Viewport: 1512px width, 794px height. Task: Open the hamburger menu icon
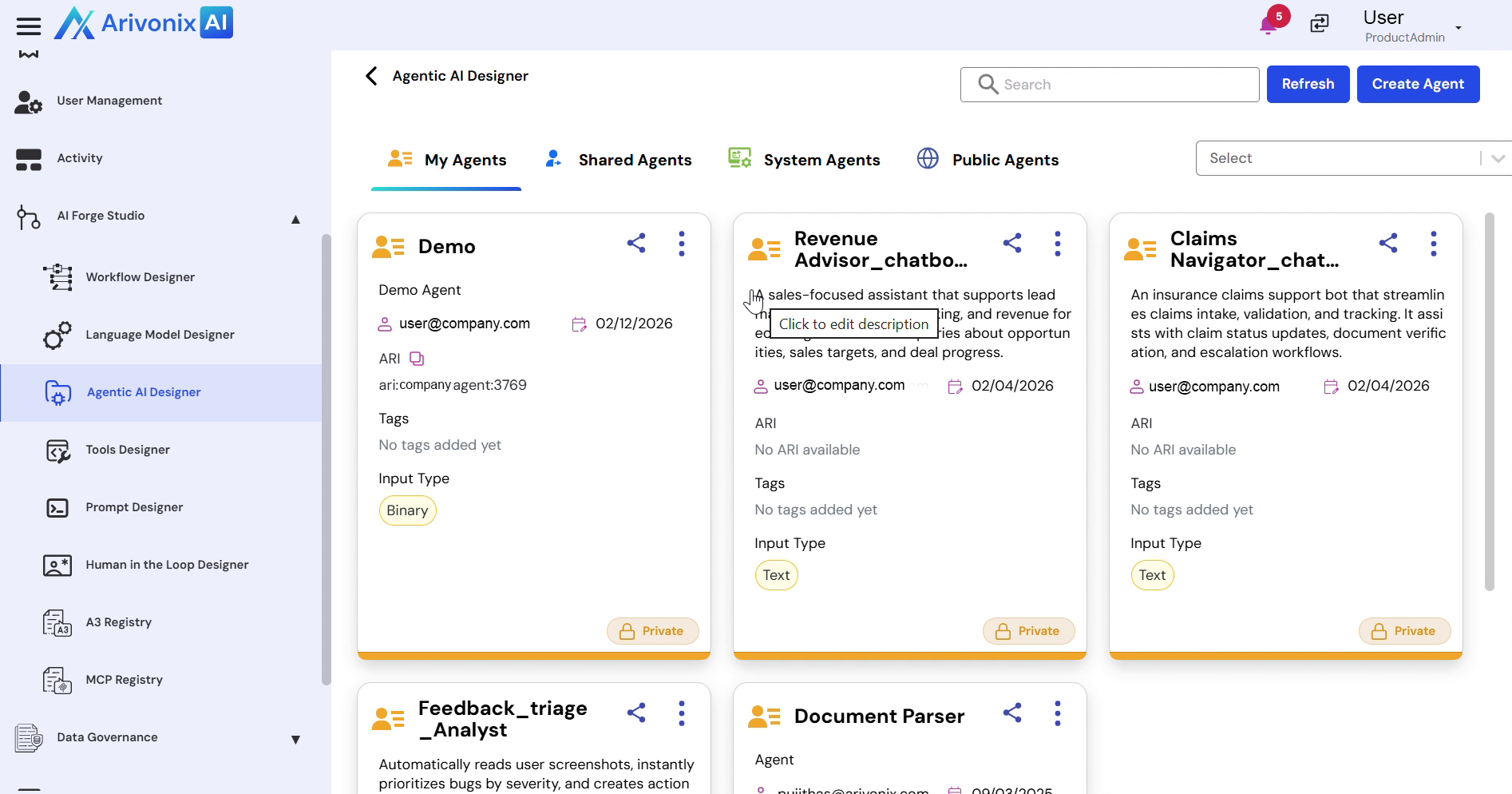tap(29, 26)
